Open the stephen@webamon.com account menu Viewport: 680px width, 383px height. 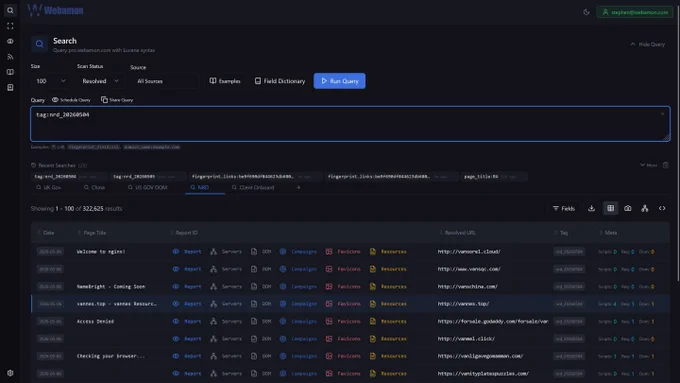635,12
